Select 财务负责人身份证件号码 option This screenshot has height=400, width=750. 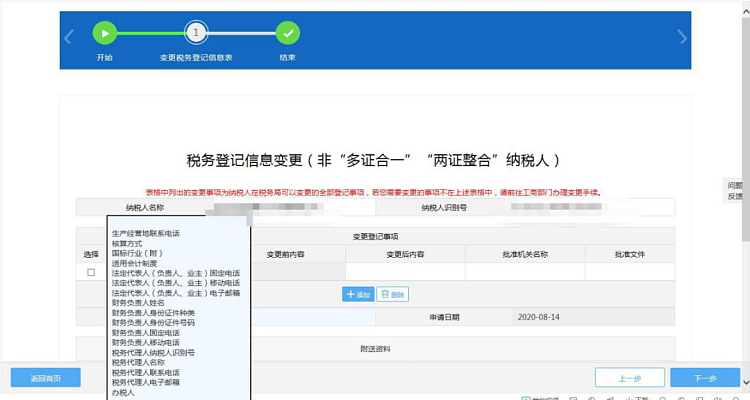click(x=153, y=322)
